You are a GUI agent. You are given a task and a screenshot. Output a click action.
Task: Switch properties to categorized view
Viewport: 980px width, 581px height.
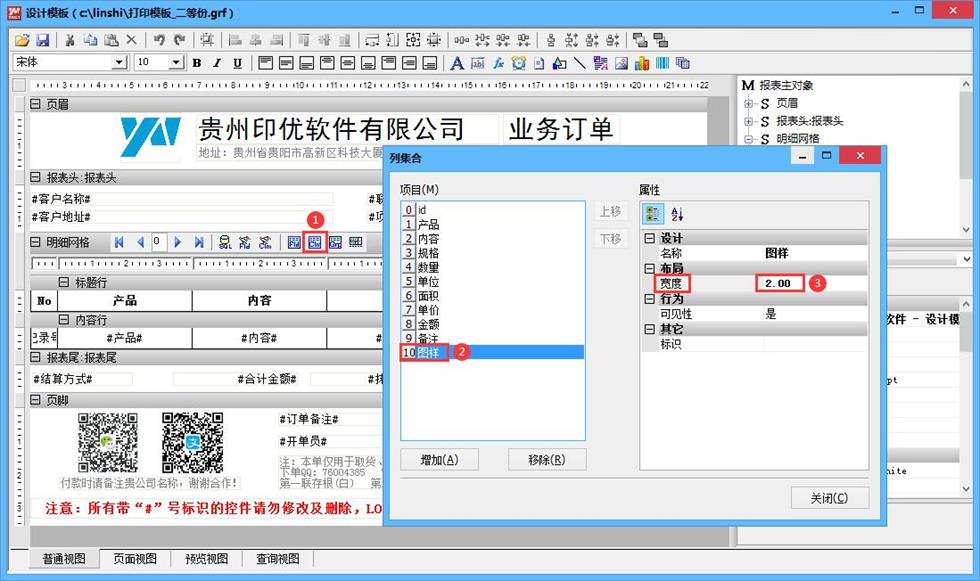(x=652, y=214)
